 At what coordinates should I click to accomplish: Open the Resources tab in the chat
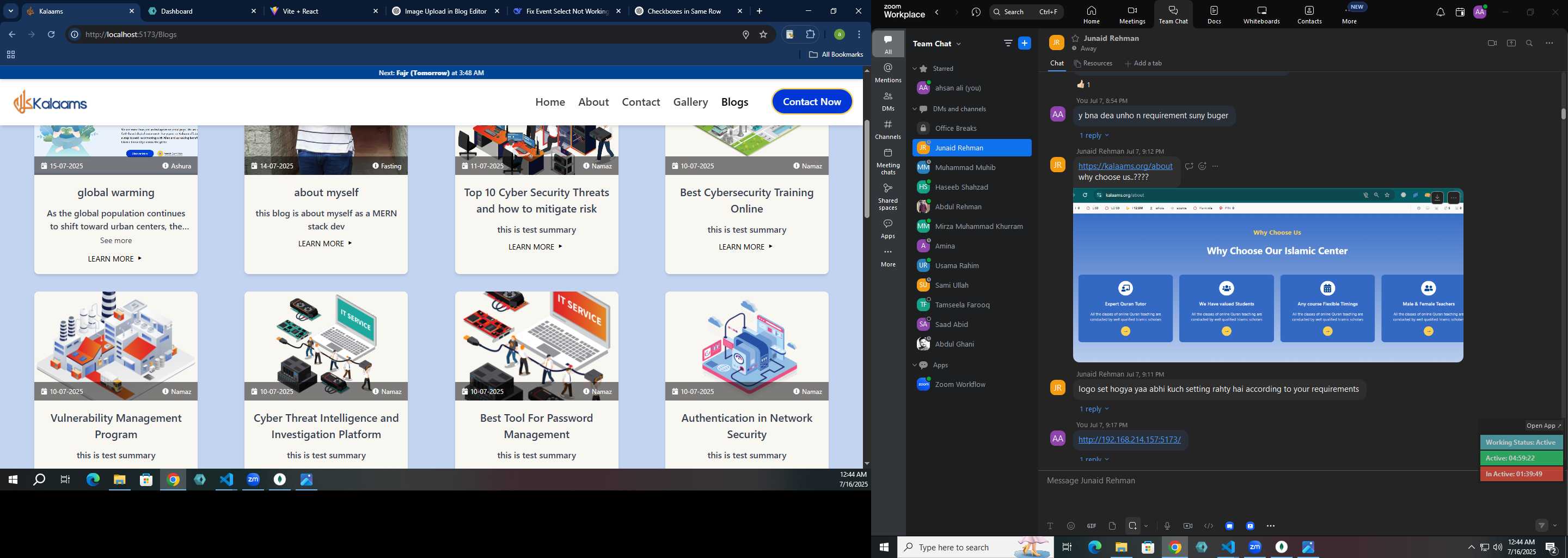pos(1093,63)
